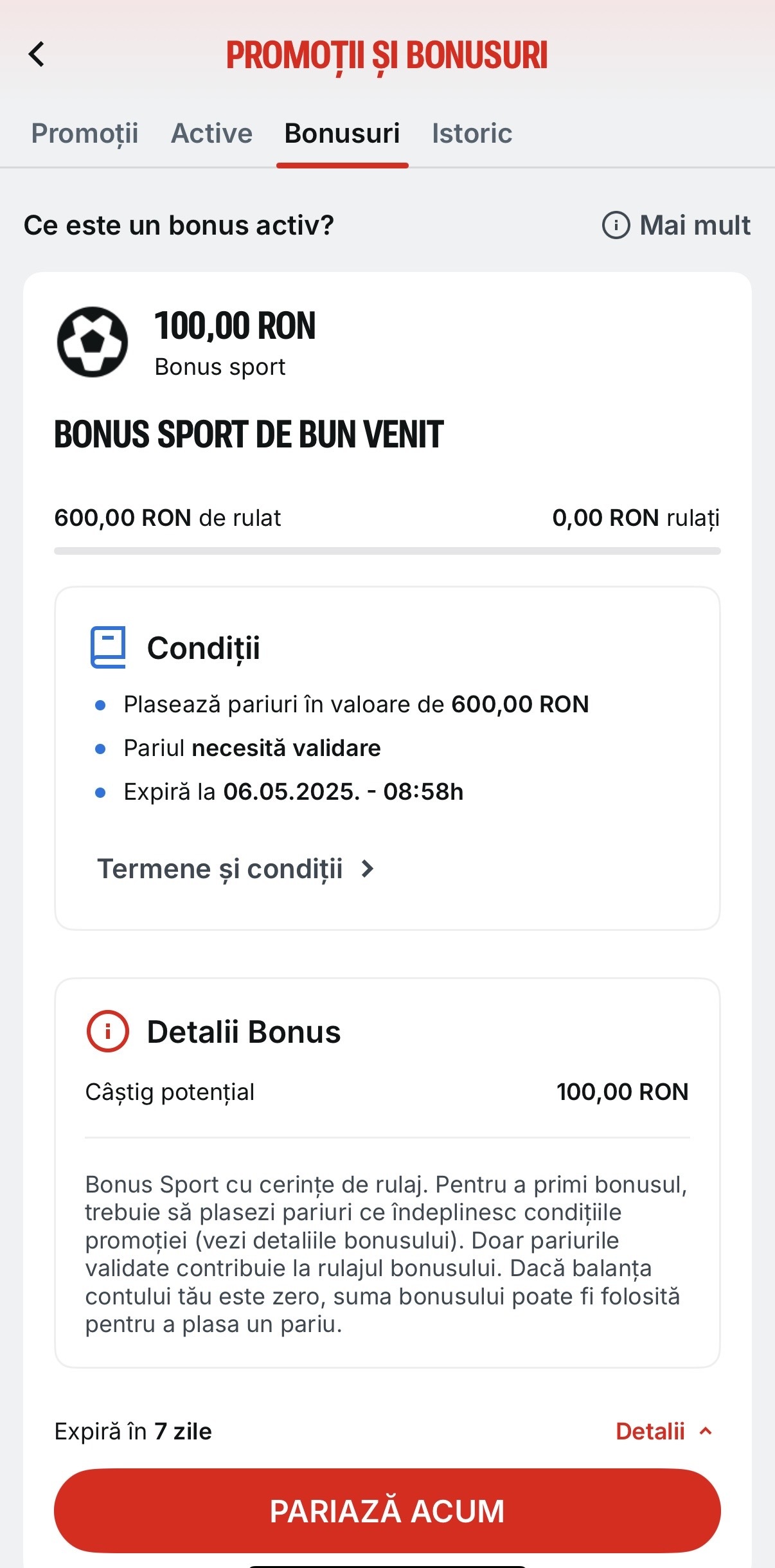Tap the PARIAZĂ ACUM button
This screenshot has width=775, height=1568.
pos(387,1511)
